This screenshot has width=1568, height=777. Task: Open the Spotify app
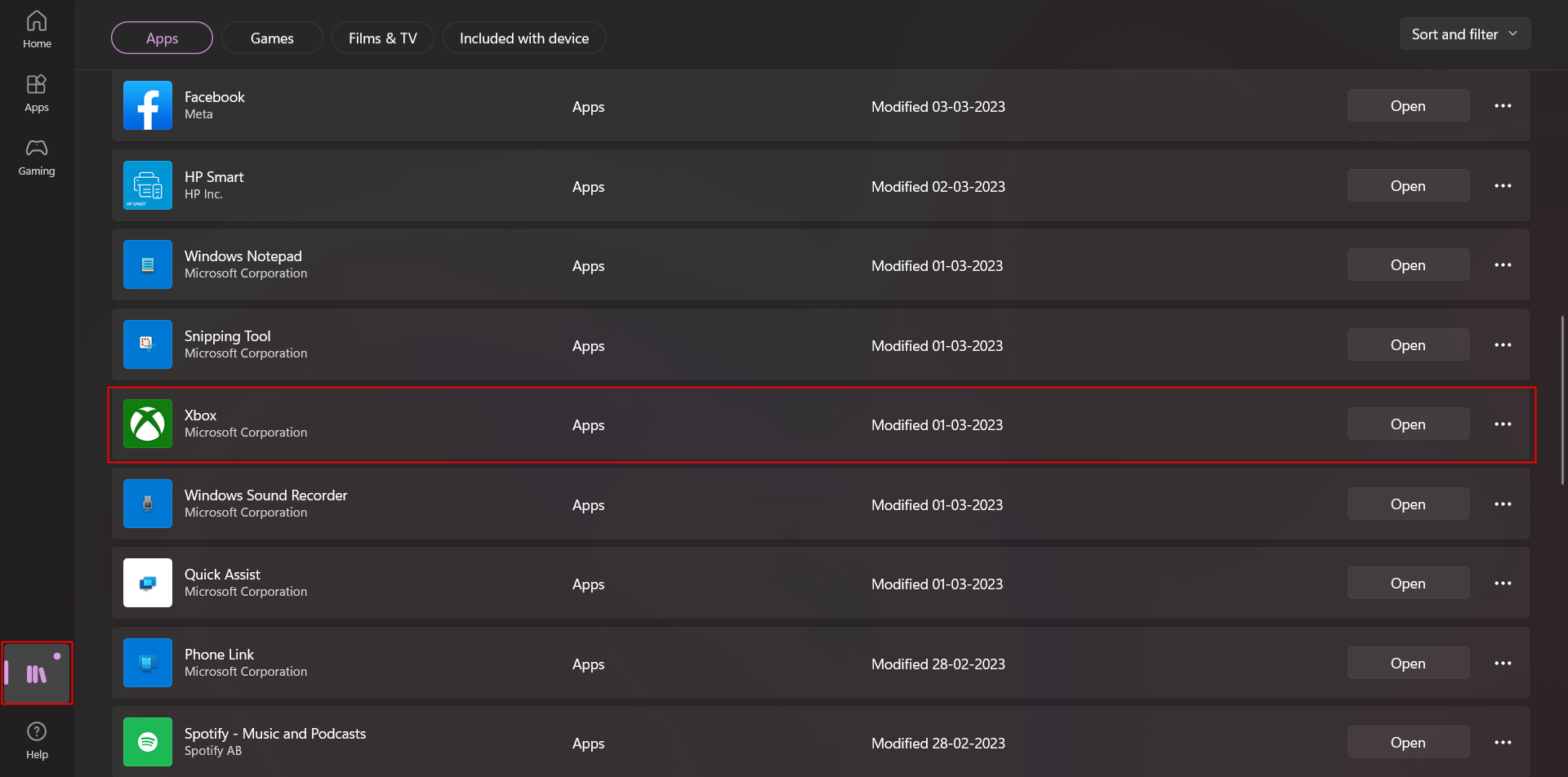[1408, 743]
